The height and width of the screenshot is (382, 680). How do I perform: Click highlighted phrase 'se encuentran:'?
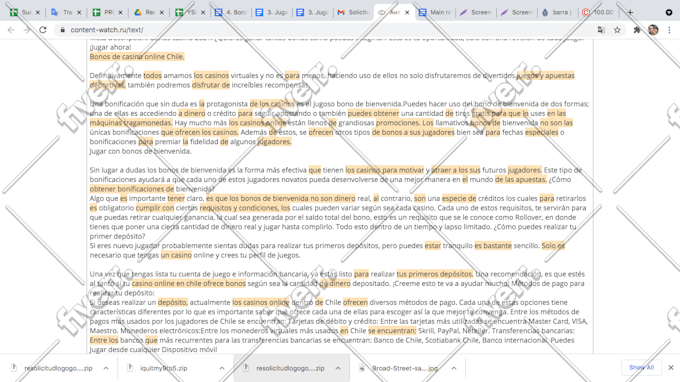point(392,331)
